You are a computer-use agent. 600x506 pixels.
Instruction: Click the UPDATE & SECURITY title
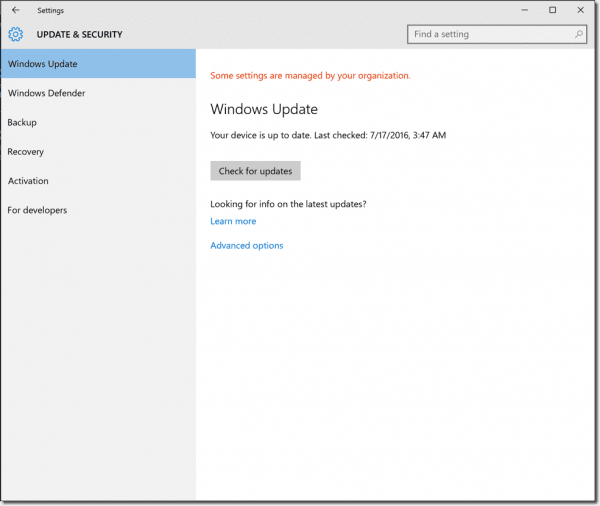(80, 34)
